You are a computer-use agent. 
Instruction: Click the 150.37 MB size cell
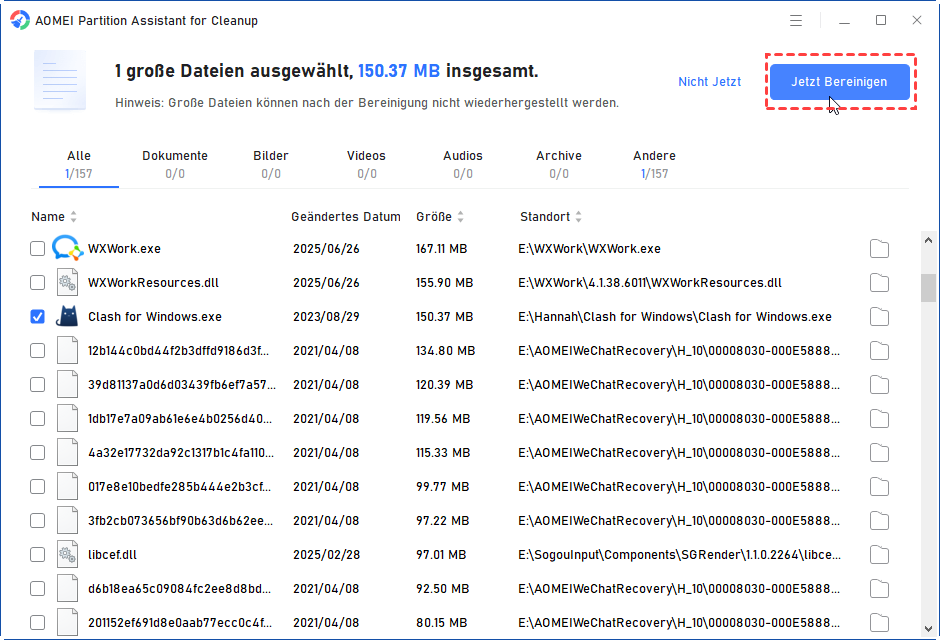[444, 316]
